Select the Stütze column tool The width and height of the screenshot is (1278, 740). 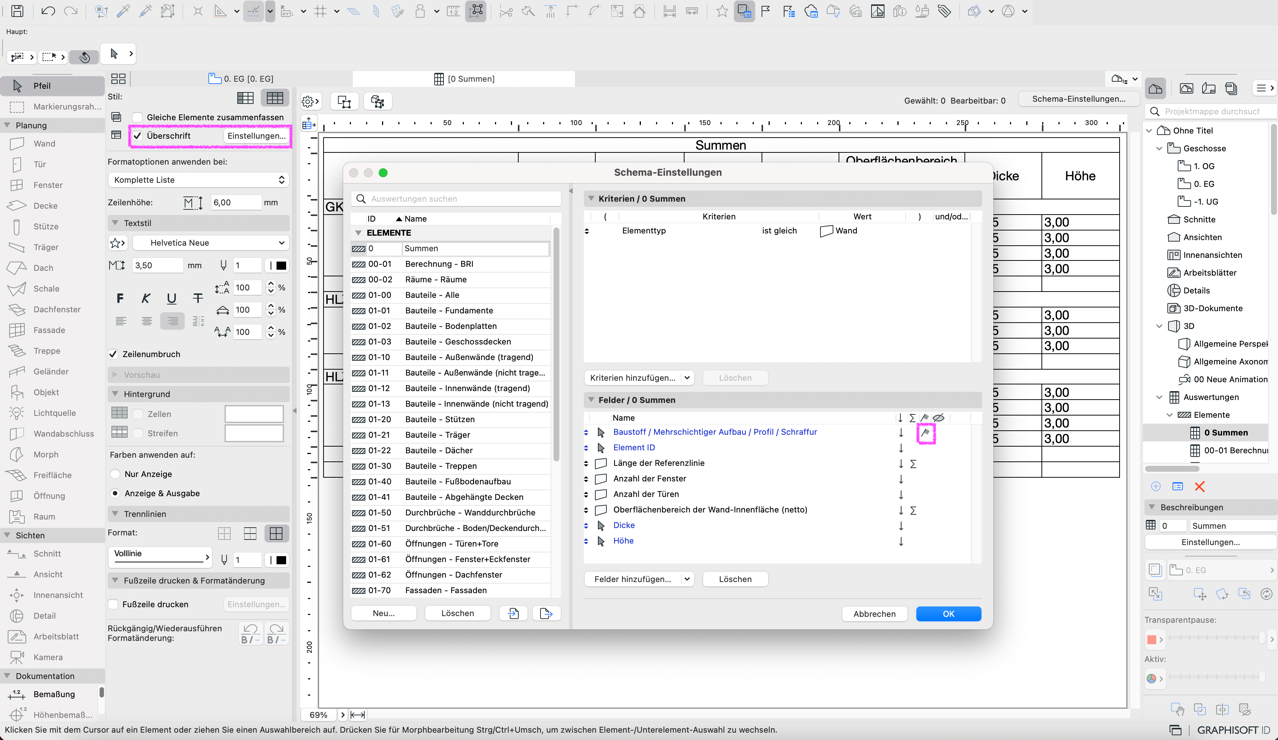[52, 227]
